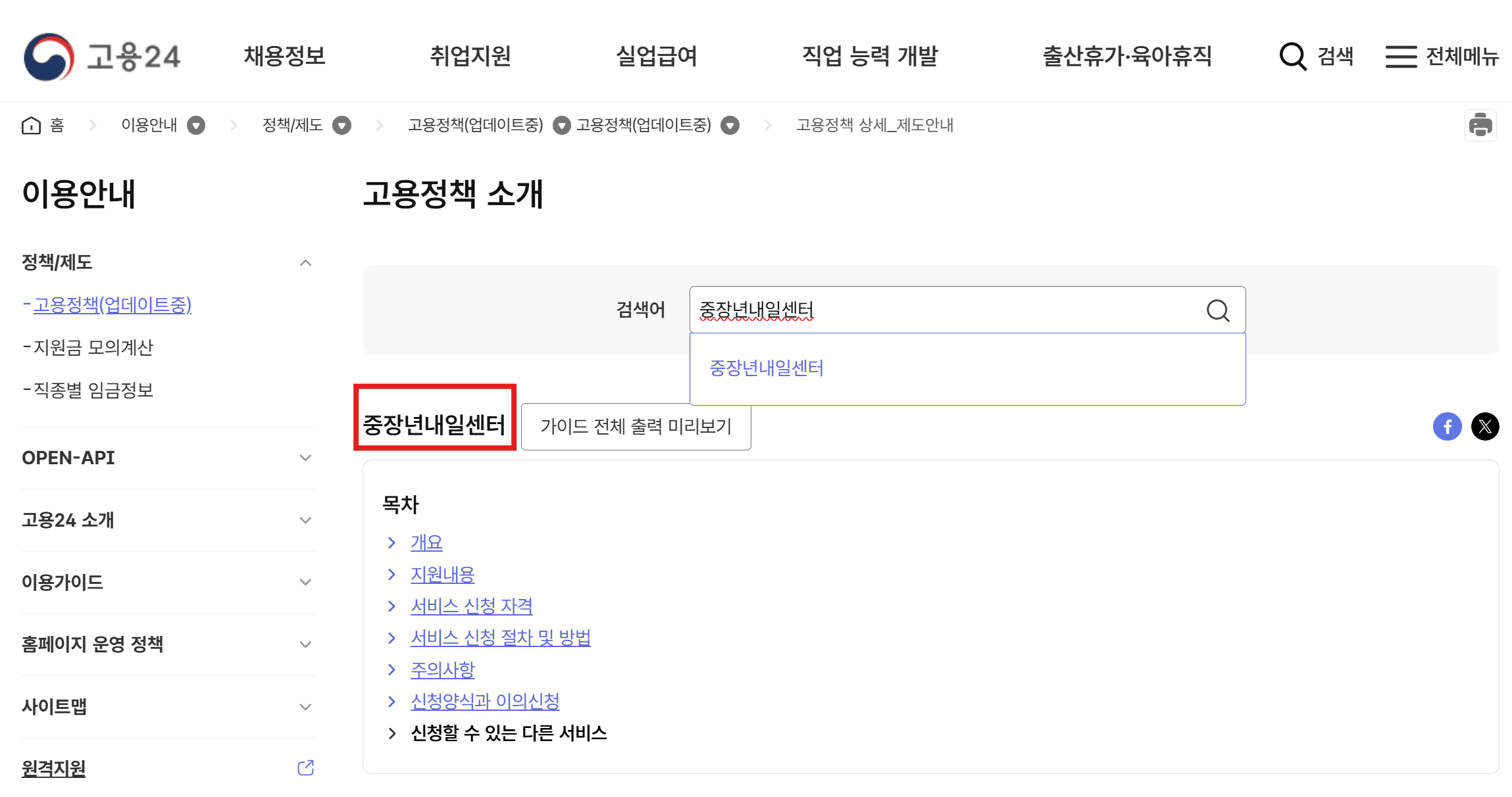Click the magnifier icon inside the 검색어 field
This screenshot has height=797, width=1512.
pyautogui.click(x=1218, y=310)
